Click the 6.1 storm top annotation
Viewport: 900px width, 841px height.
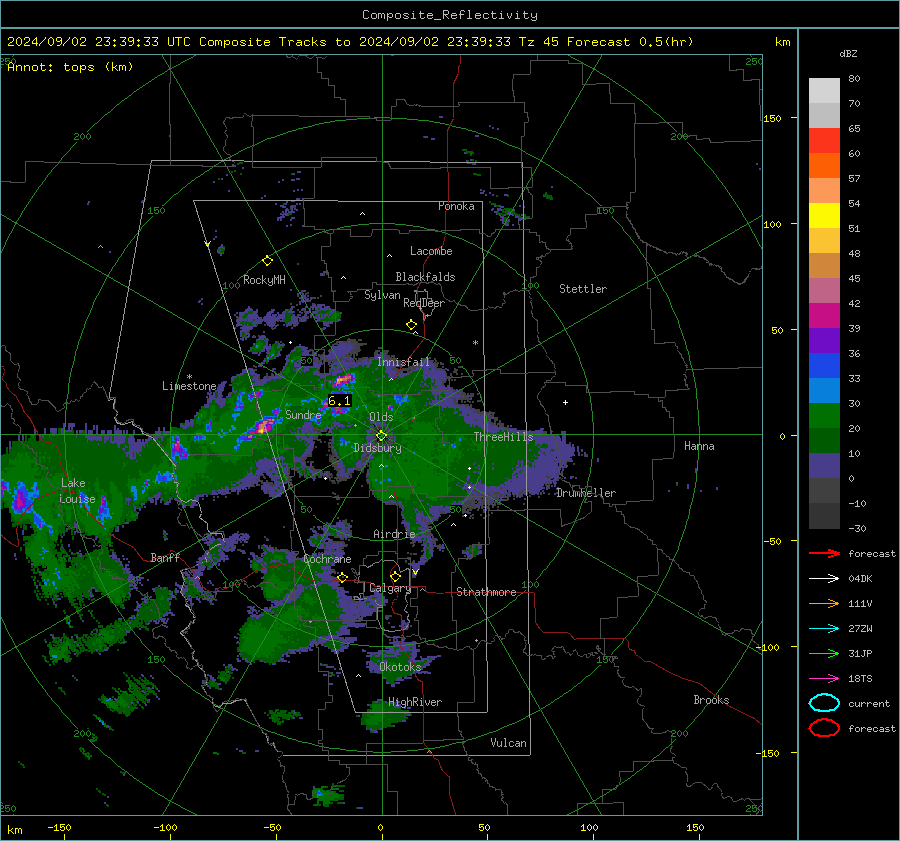click(x=339, y=401)
